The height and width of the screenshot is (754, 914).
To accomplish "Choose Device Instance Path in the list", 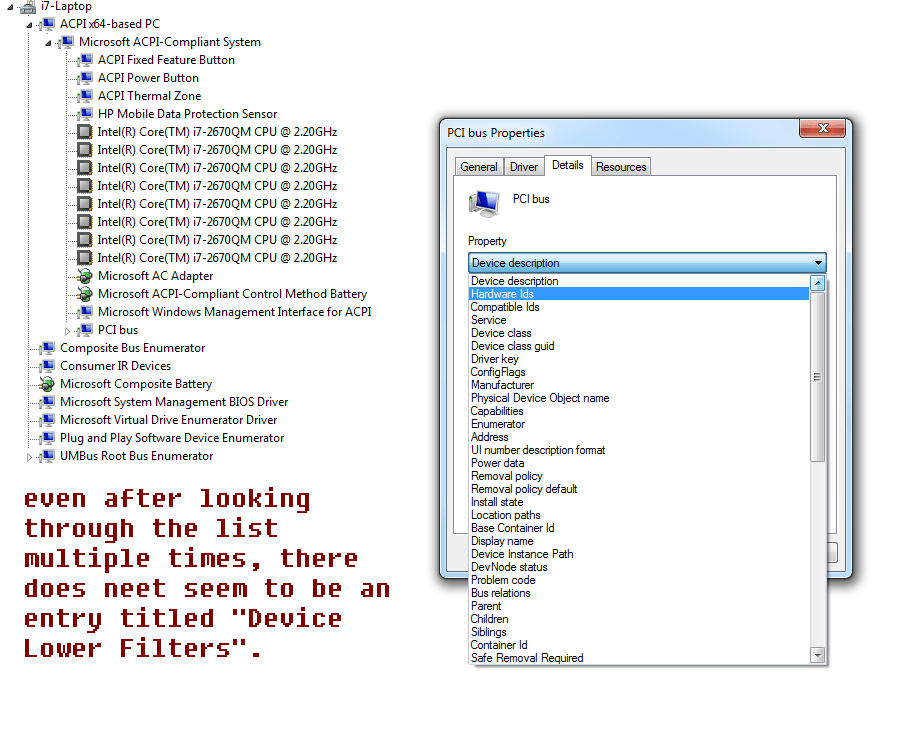I will (522, 553).
